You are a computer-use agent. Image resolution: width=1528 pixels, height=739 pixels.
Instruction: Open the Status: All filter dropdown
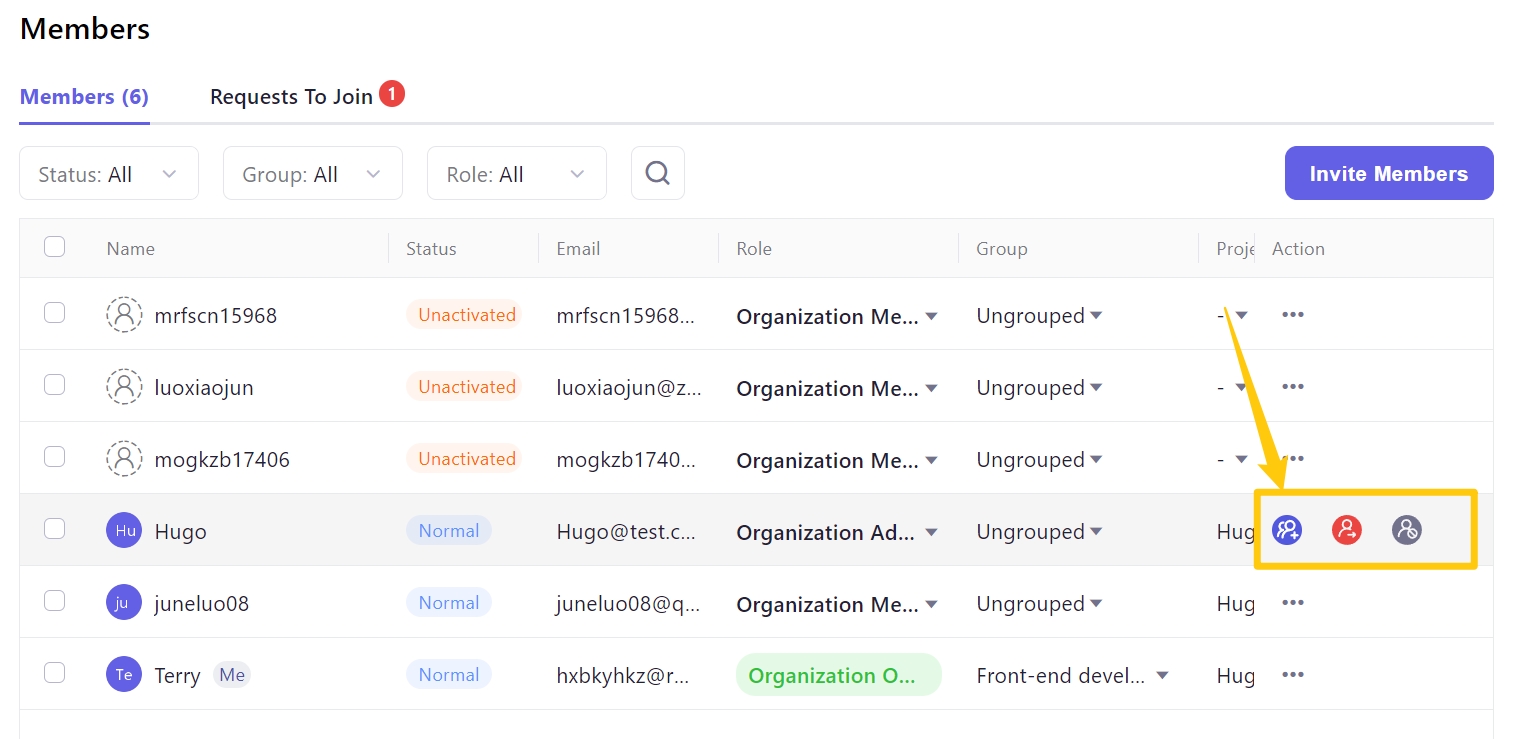point(108,174)
